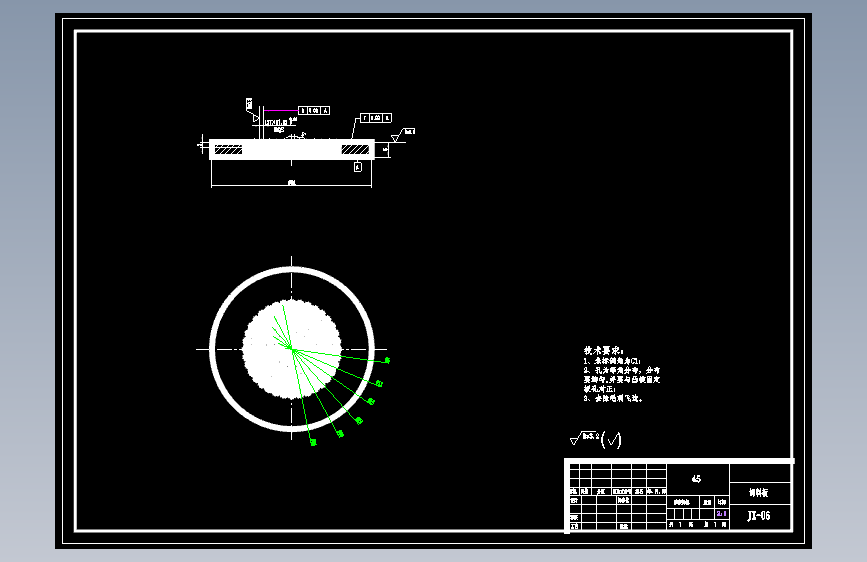Select the overall width dimension below the section view
This screenshot has height=562, width=867.
pos(291,183)
